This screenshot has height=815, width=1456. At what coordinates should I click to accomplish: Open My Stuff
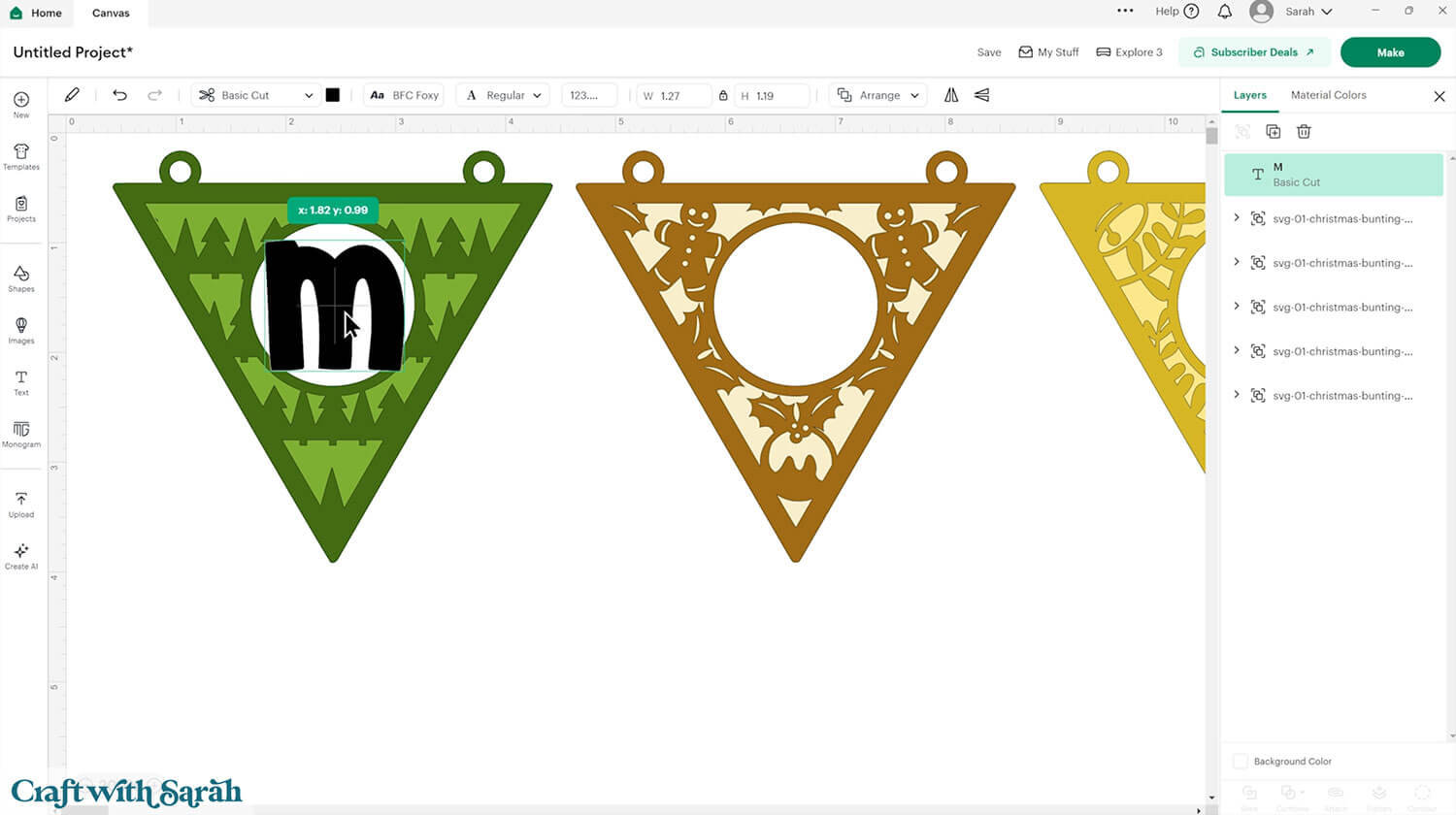pos(1048,51)
